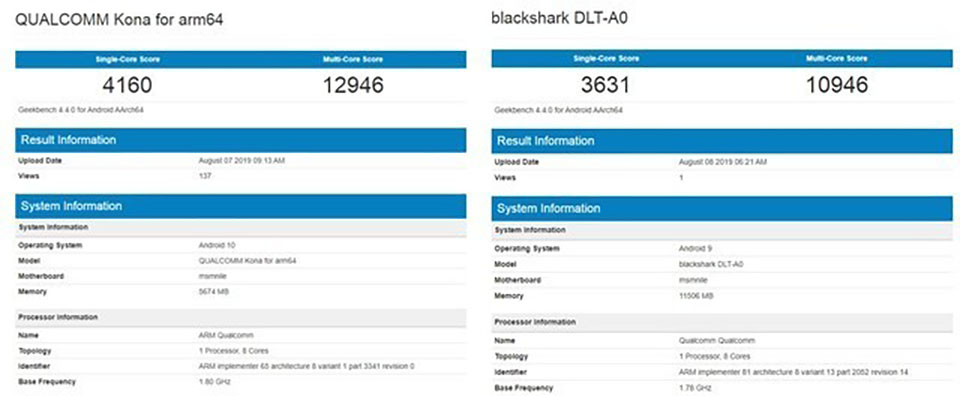This screenshot has height=396, width=960.
Task: Click the Kona Geekbench 4.4.0 version note
Action: [81, 110]
